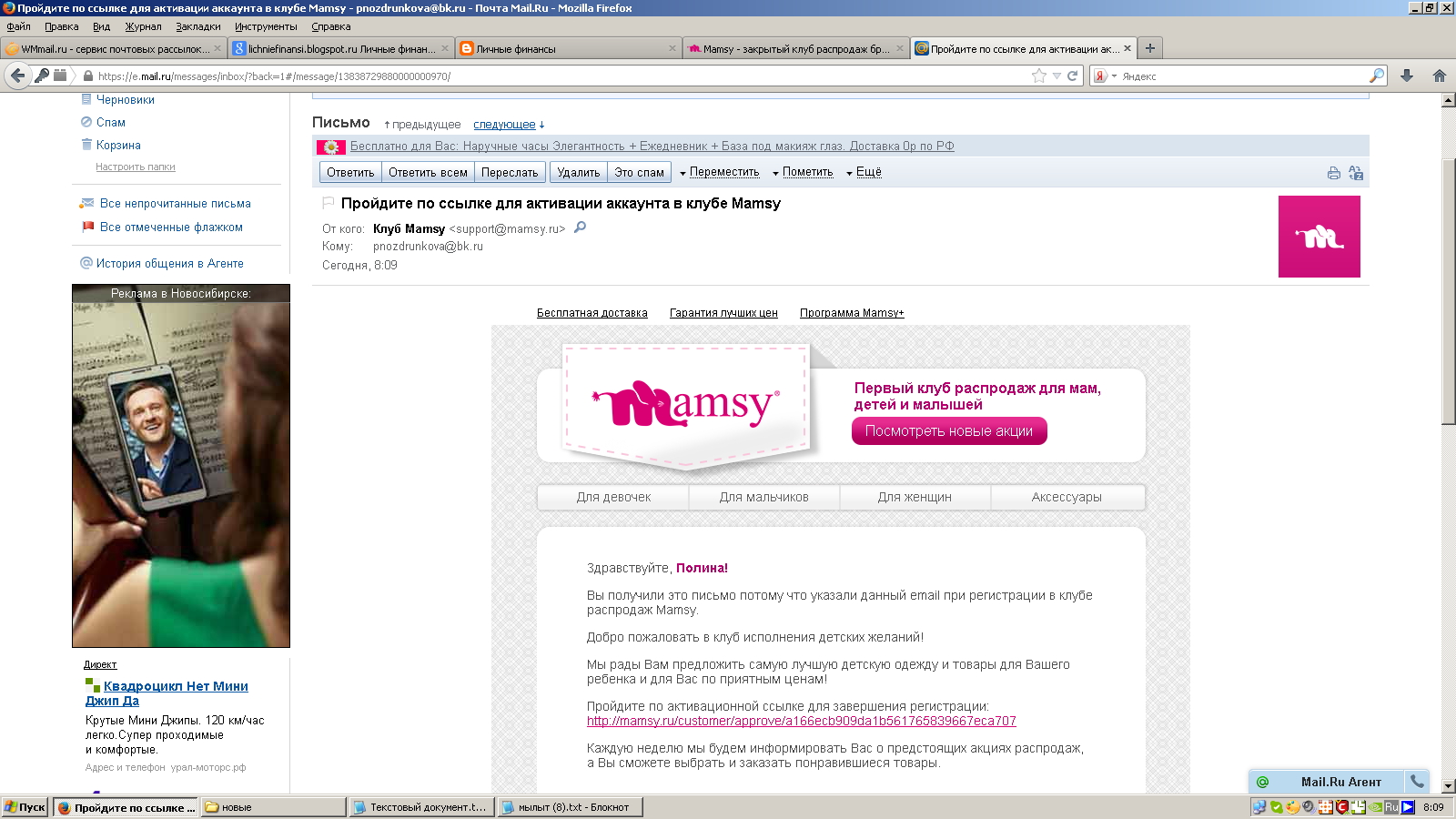
Task: Select Для девочек tab in email
Action: [613, 497]
